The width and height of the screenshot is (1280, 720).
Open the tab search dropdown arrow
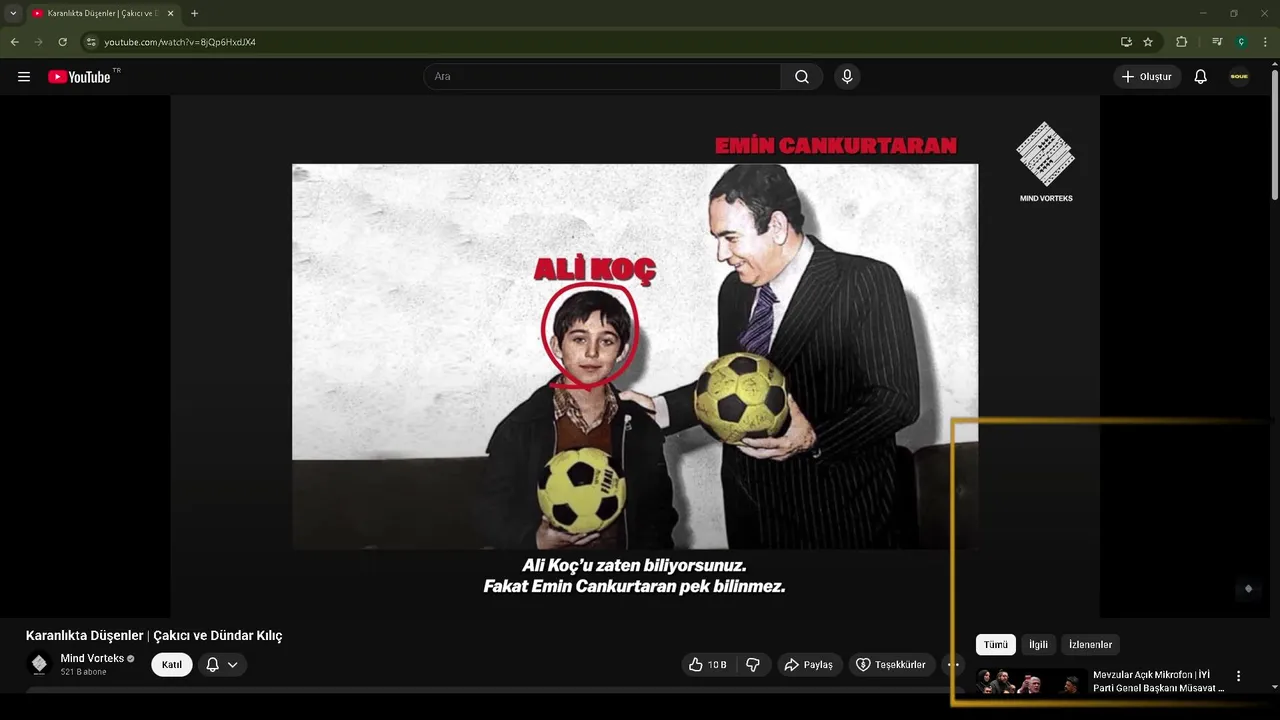pyautogui.click(x=13, y=13)
